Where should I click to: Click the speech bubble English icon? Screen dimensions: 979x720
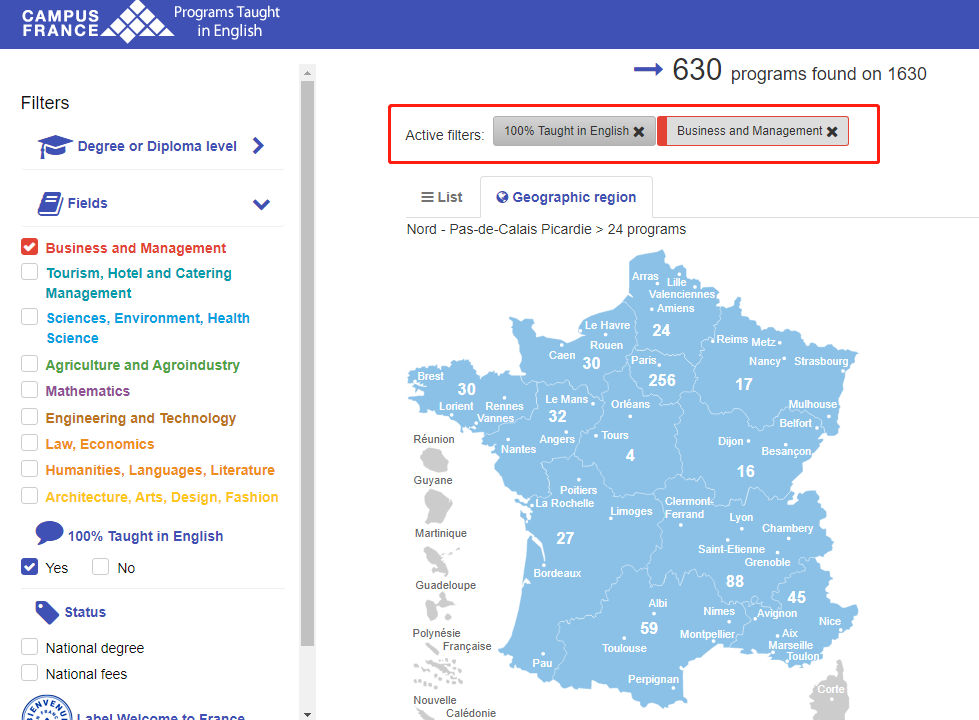[49, 534]
